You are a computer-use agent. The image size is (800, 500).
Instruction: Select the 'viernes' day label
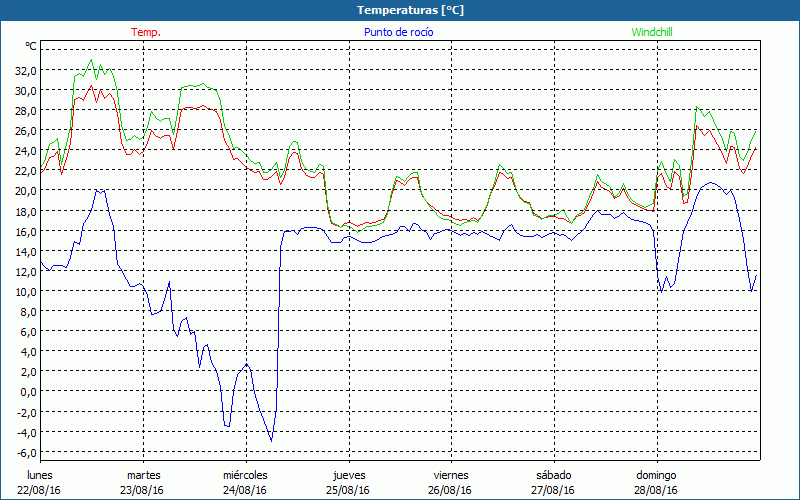click(x=451, y=475)
